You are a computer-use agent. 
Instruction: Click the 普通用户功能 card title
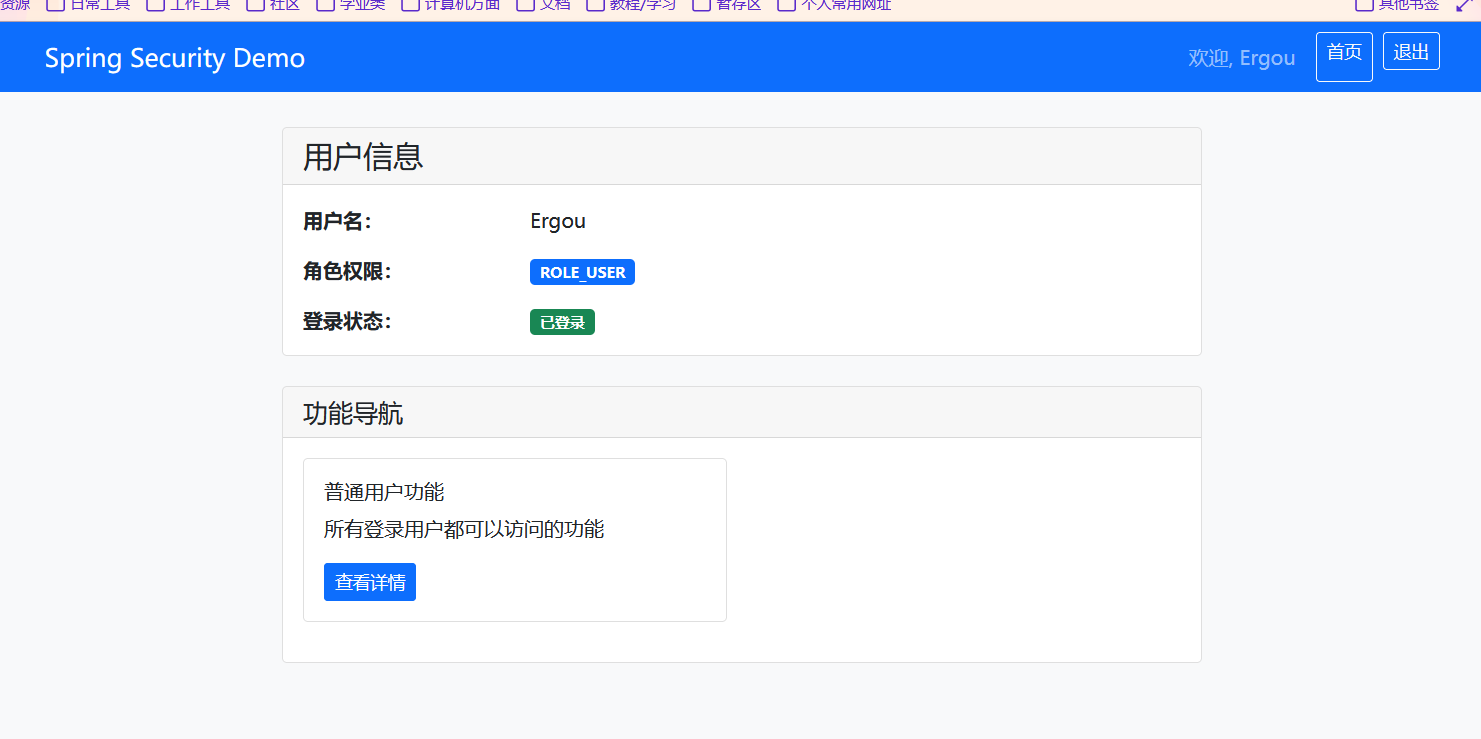coord(384,492)
